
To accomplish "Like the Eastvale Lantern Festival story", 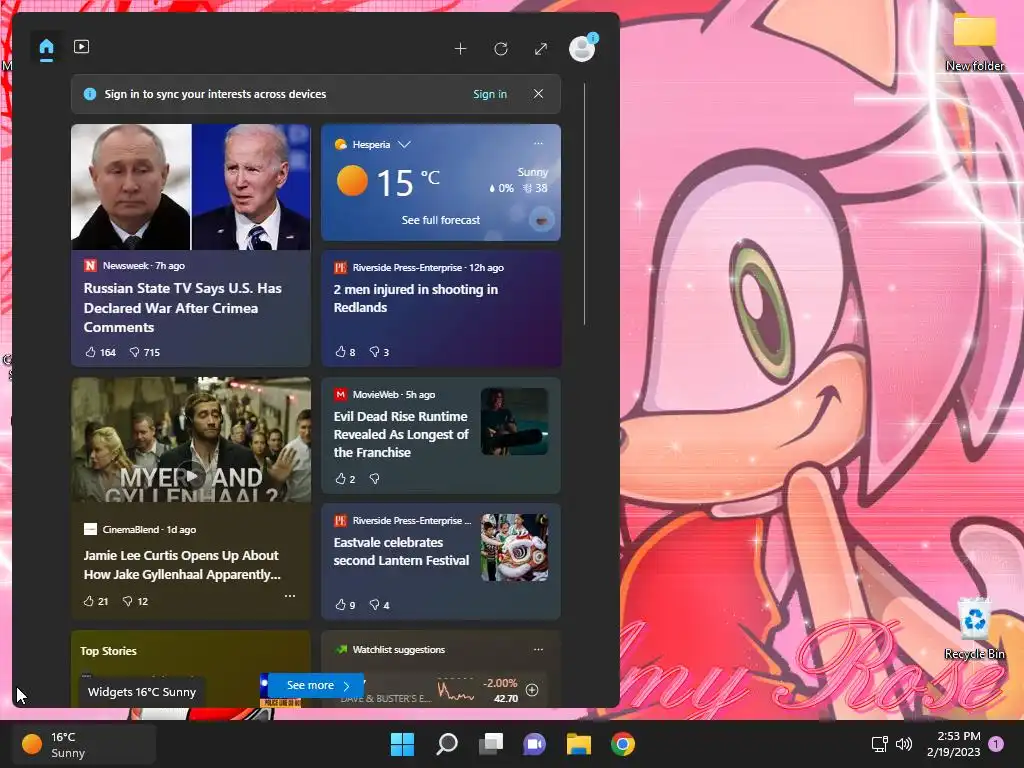I will tap(345, 605).
